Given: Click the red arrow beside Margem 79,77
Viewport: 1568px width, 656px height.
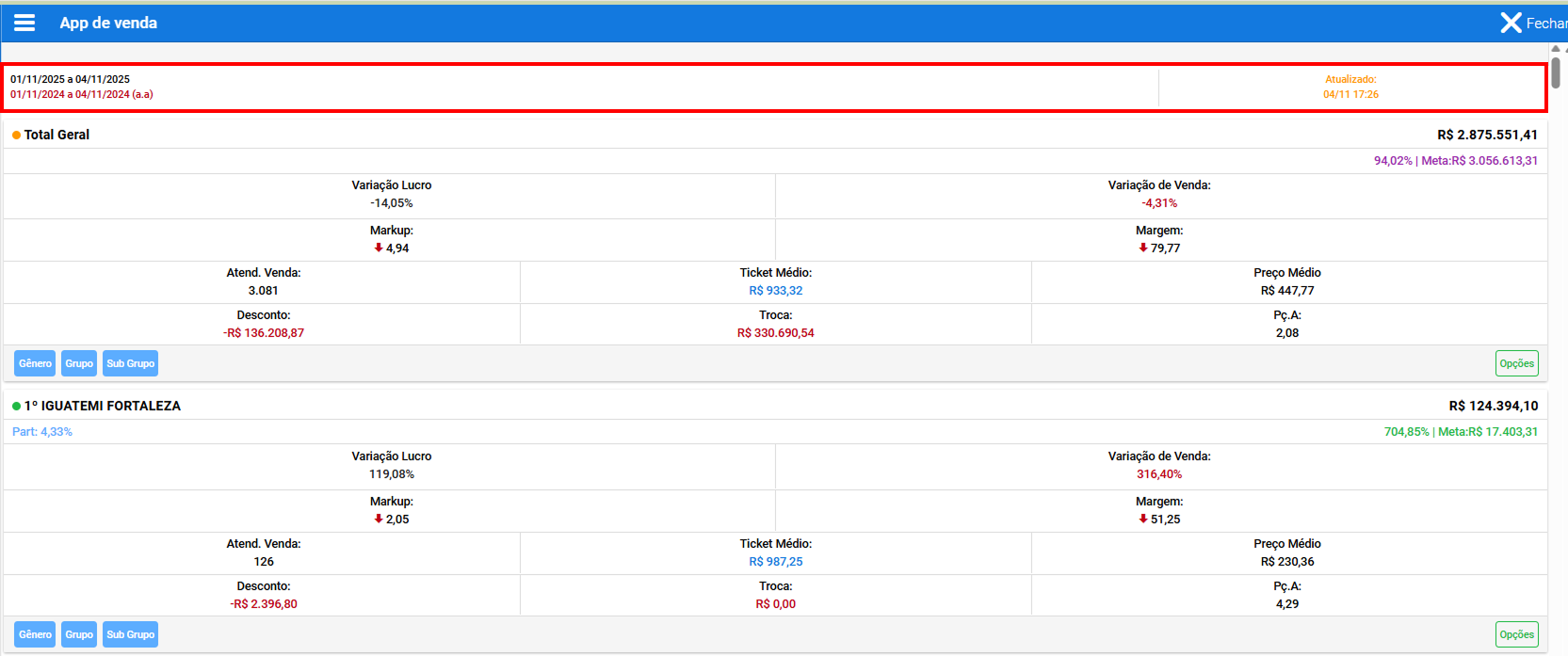Looking at the screenshot, I should tap(1143, 248).
